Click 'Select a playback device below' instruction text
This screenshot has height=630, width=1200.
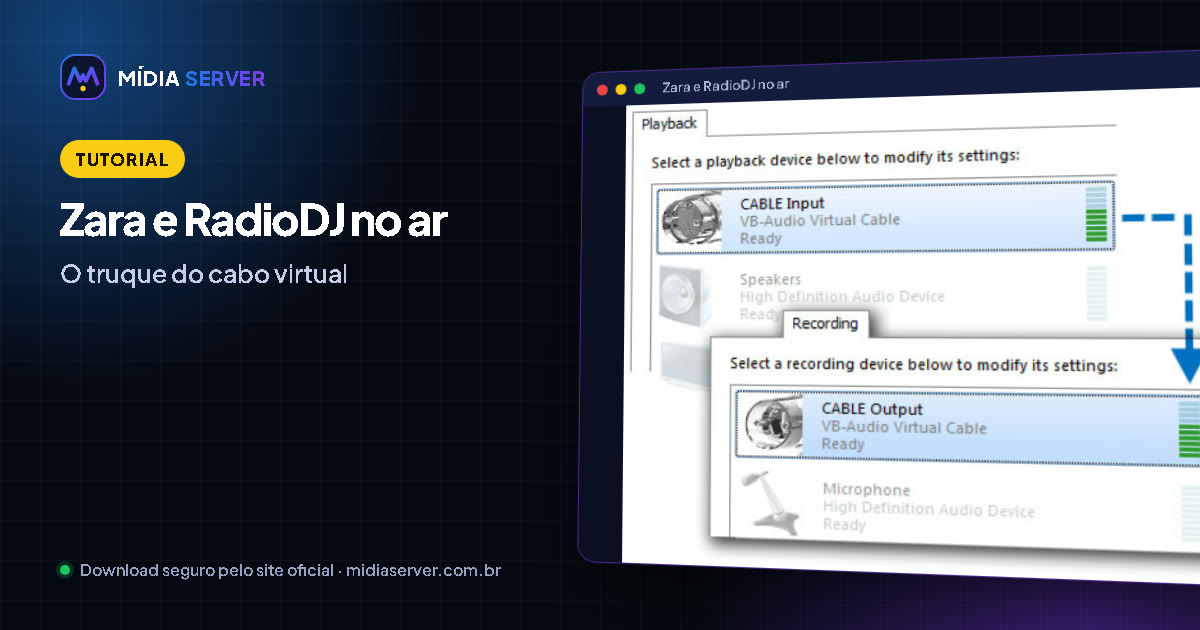[835, 159]
